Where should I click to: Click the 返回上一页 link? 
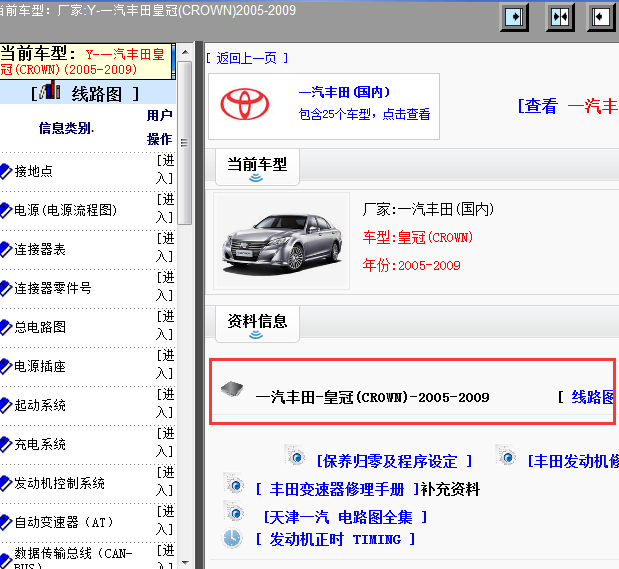247,58
